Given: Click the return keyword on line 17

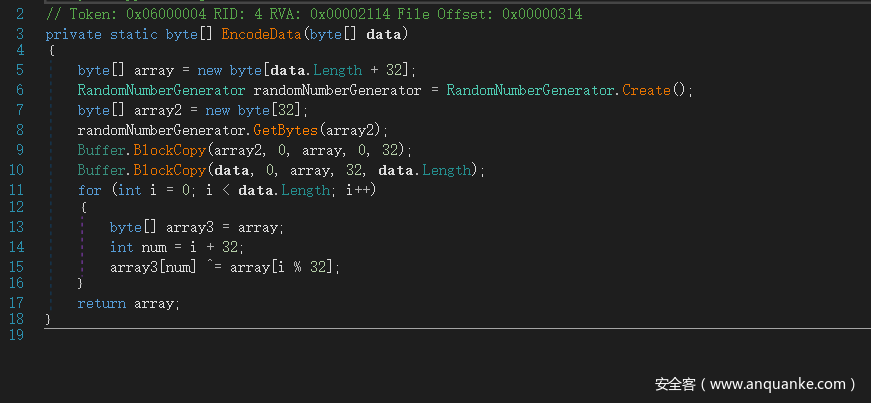Looking at the screenshot, I should 101,303.
